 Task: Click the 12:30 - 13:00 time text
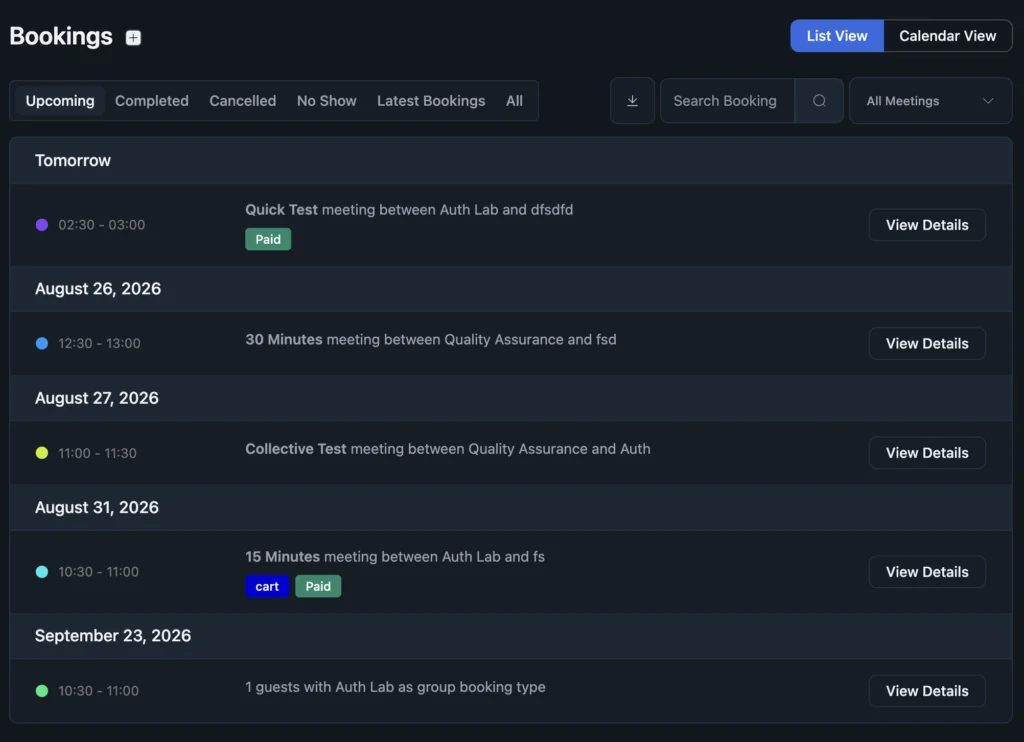99,343
